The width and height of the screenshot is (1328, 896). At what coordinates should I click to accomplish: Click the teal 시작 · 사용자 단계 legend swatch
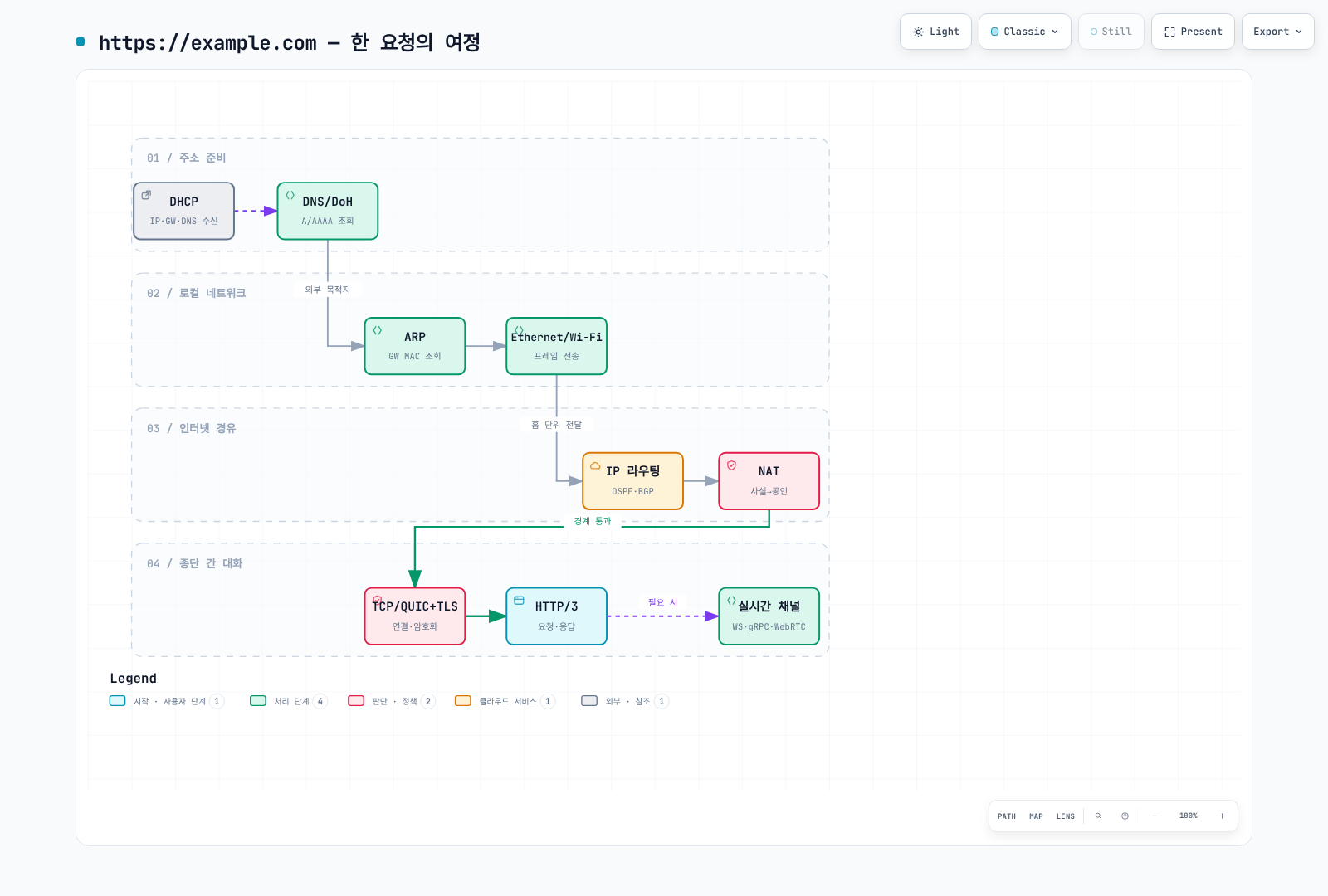[x=117, y=701]
